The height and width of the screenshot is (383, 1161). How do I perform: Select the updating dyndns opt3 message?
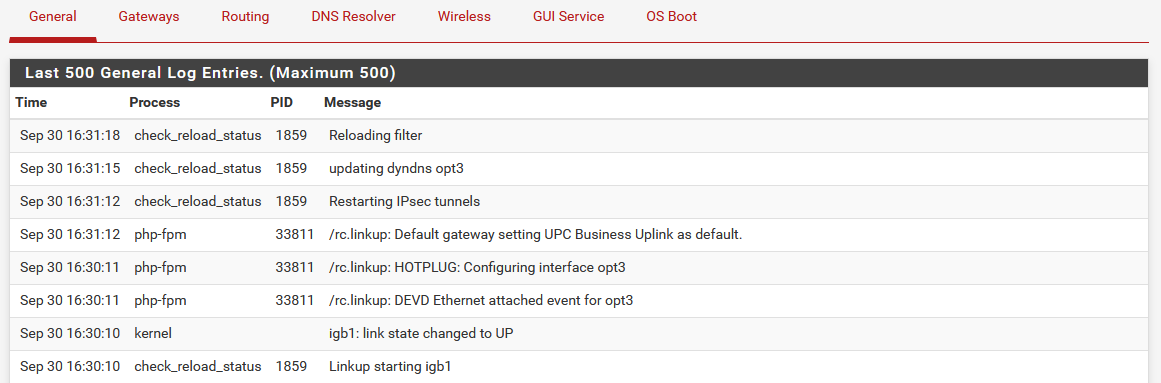[x=396, y=168]
